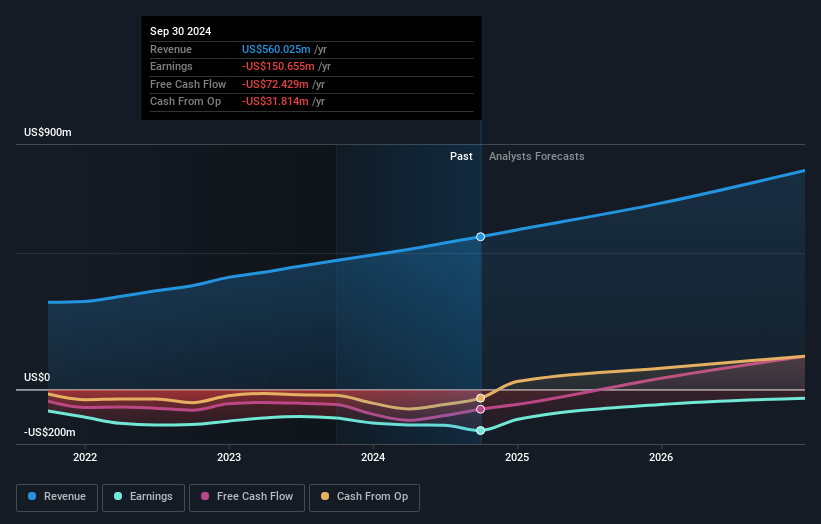This screenshot has height=524, width=821.
Task: Click the pink Free Cash Flow legend dot
Action: [205, 496]
